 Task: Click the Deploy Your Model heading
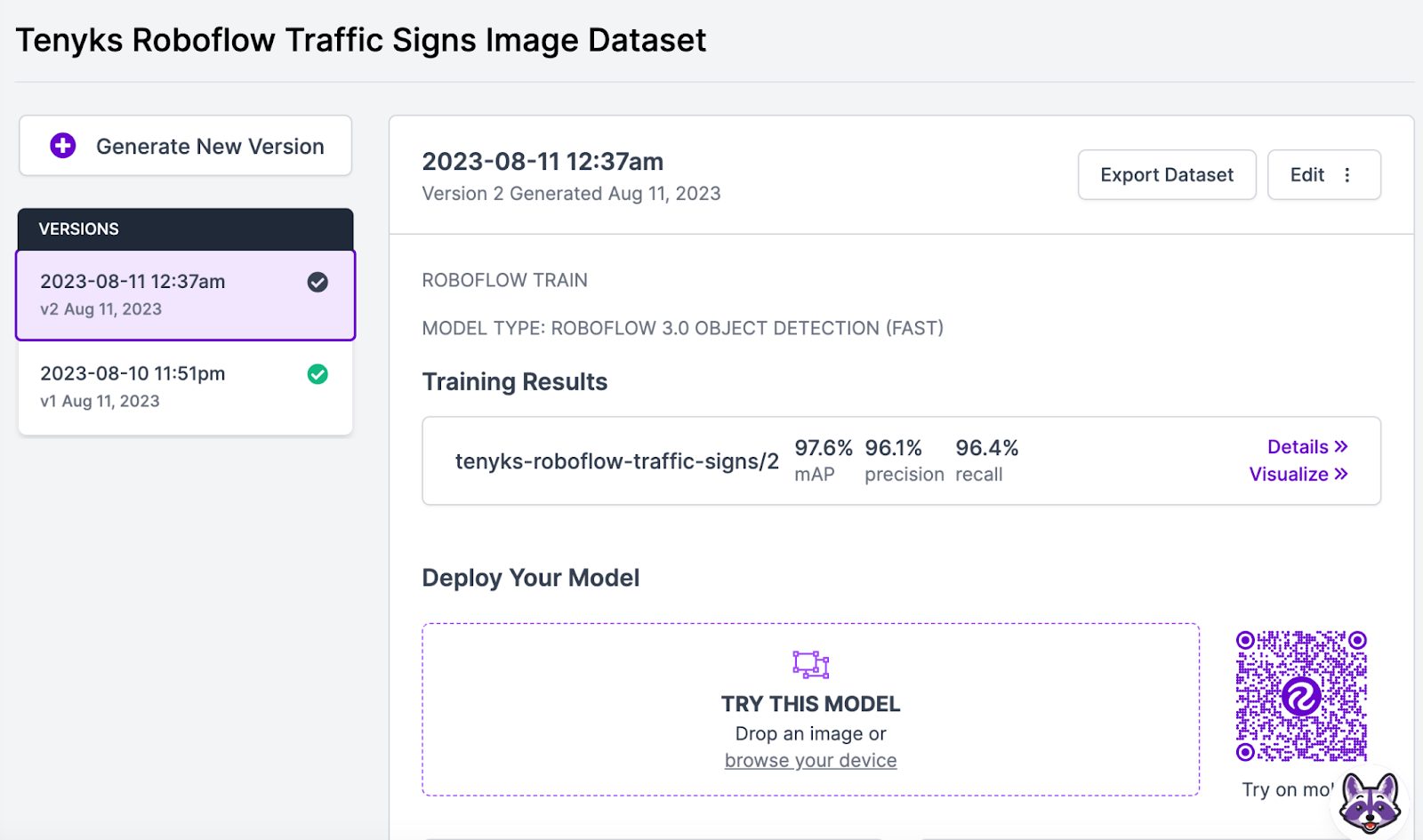pyautogui.click(x=531, y=578)
